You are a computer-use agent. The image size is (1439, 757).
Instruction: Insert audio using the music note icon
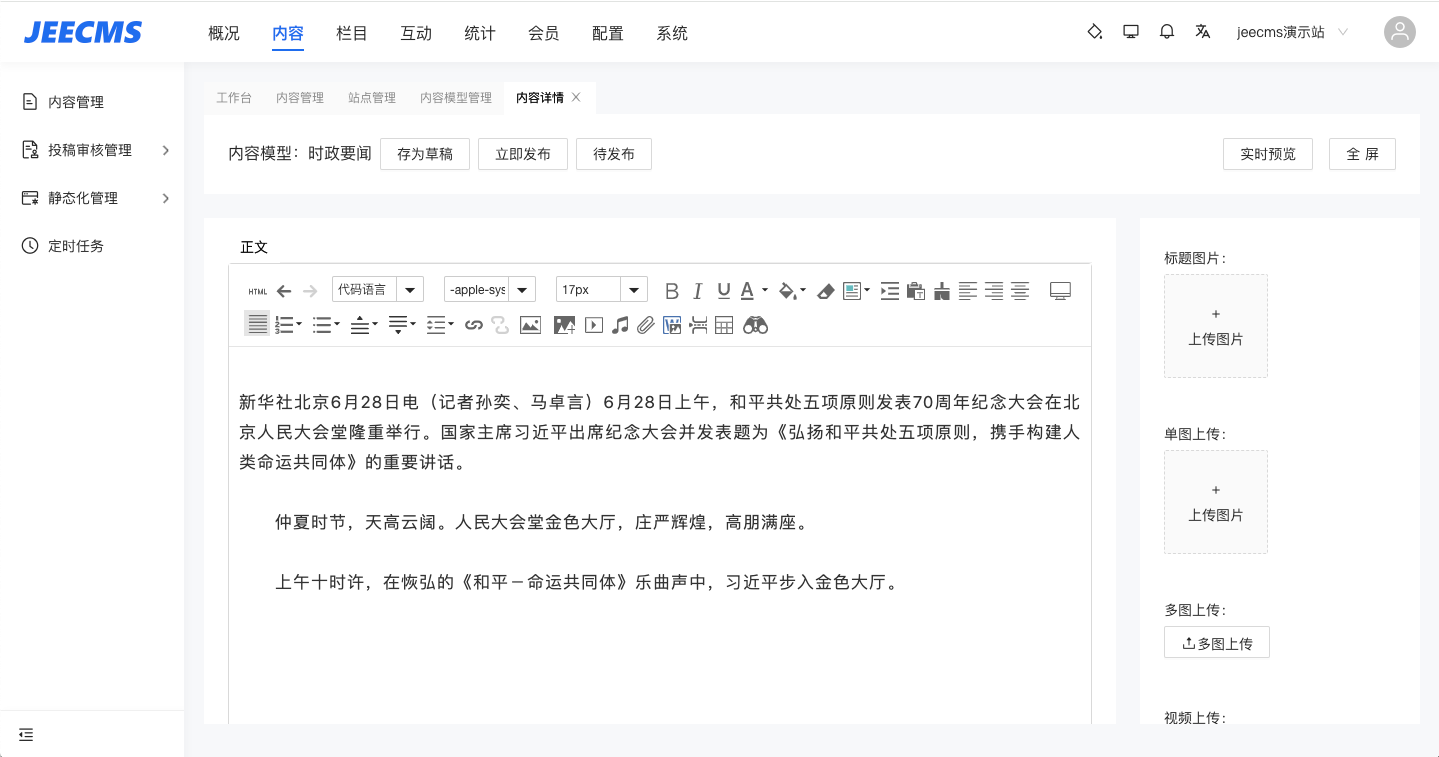click(620, 325)
